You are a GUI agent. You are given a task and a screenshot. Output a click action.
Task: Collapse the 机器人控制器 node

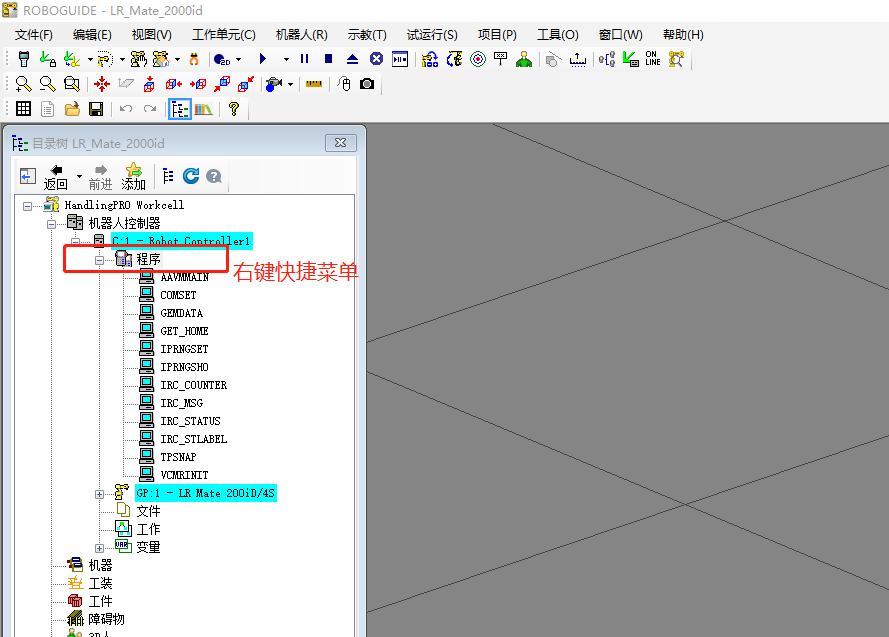51,224
